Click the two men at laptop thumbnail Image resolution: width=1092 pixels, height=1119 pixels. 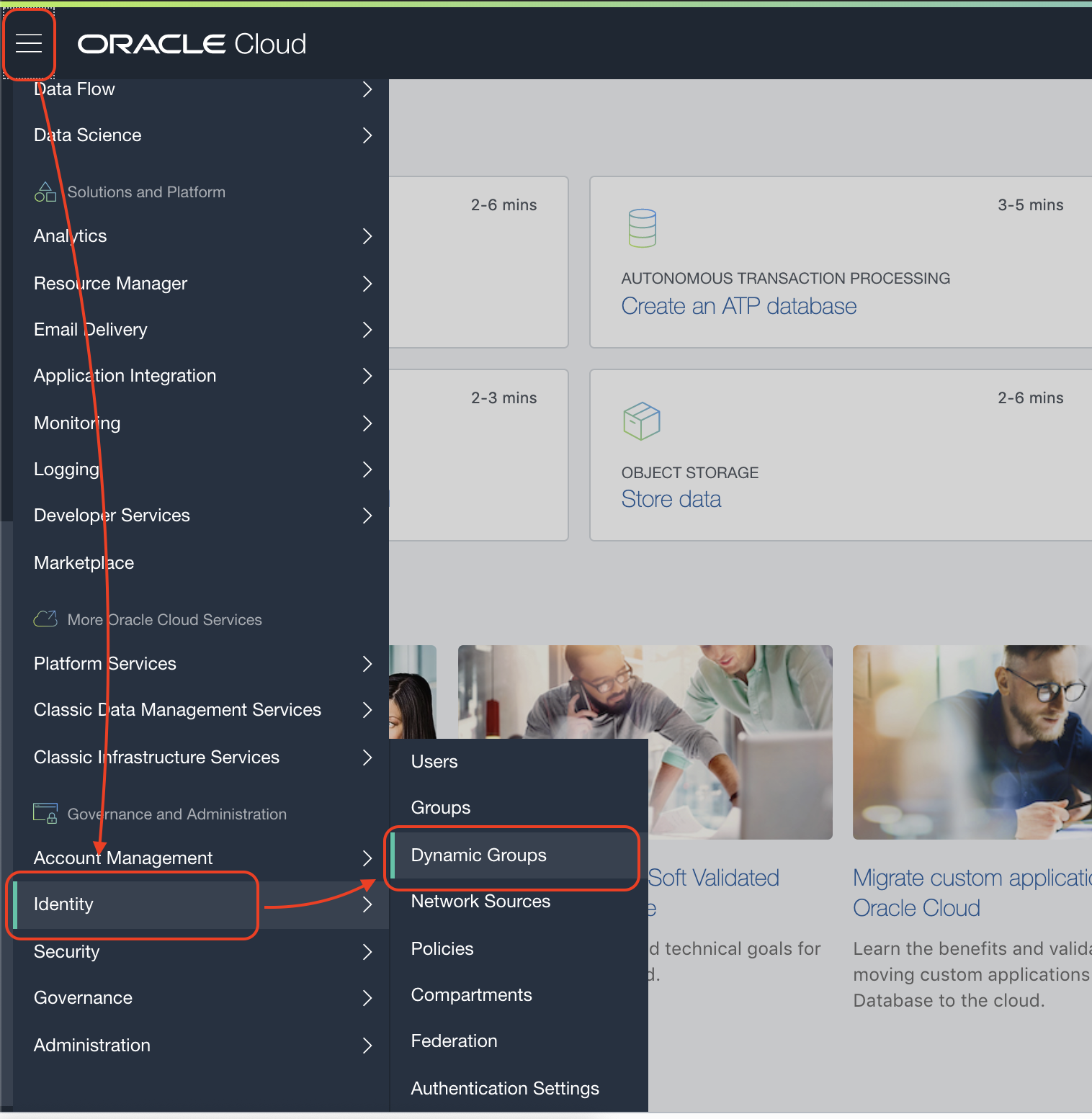[x=645, y=742]
